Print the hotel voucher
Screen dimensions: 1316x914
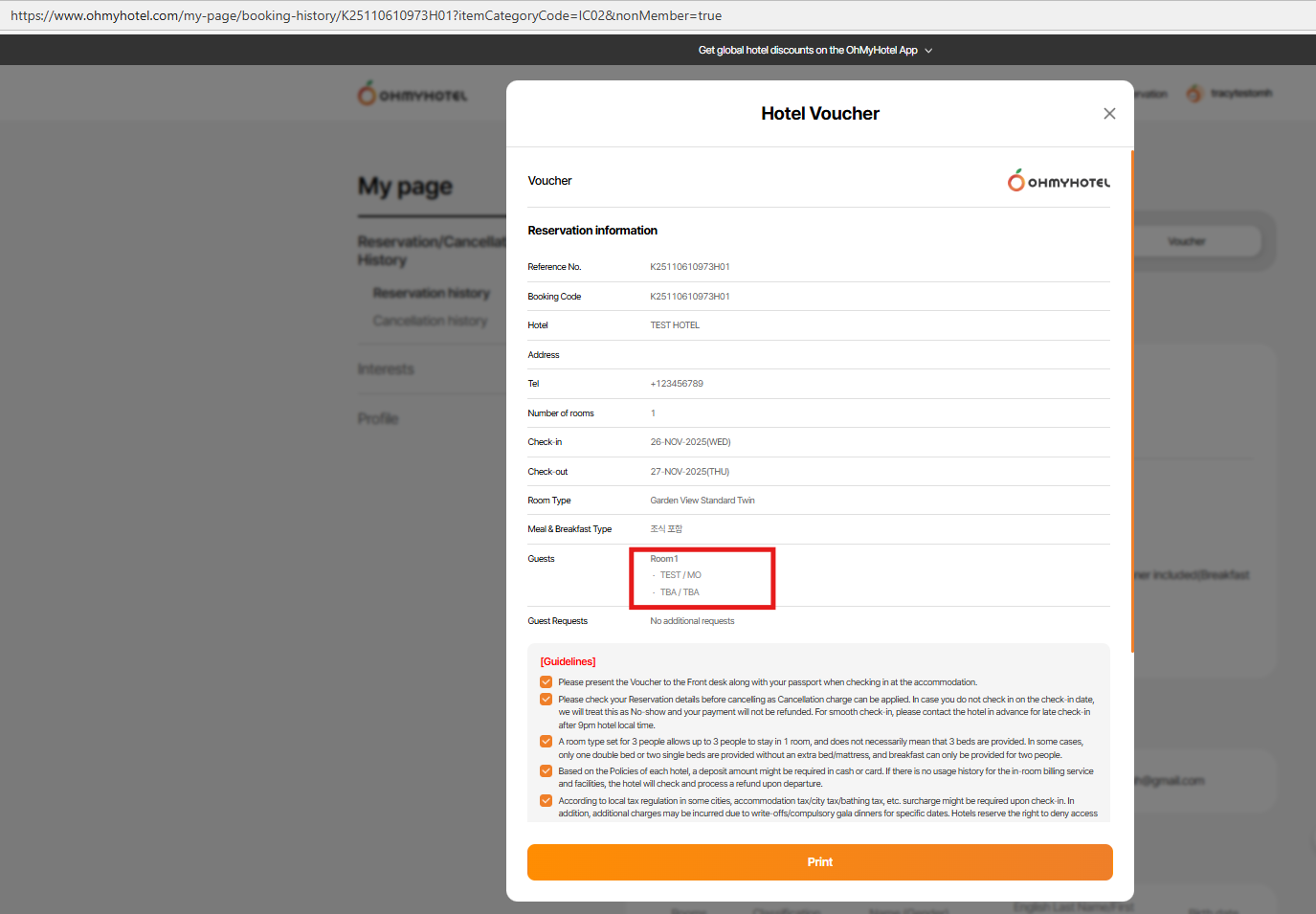coord(819,862)
